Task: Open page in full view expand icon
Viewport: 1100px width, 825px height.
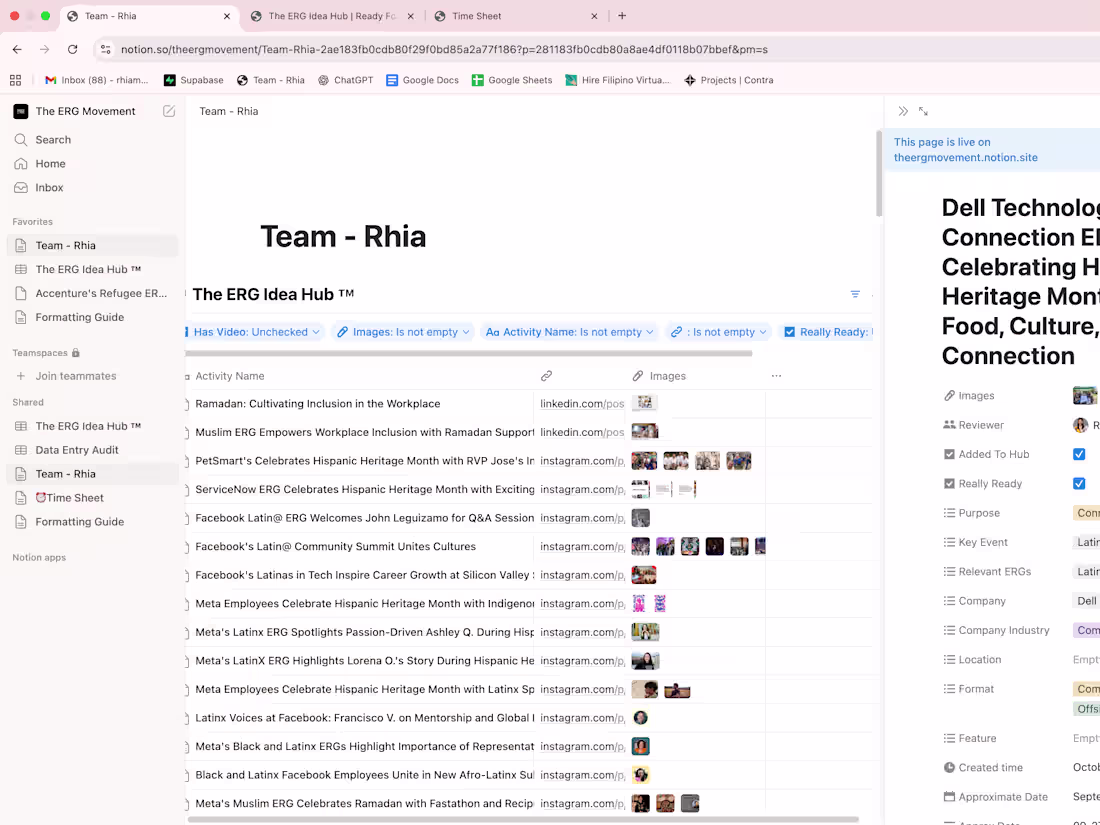Action: (x=923, y=111)
